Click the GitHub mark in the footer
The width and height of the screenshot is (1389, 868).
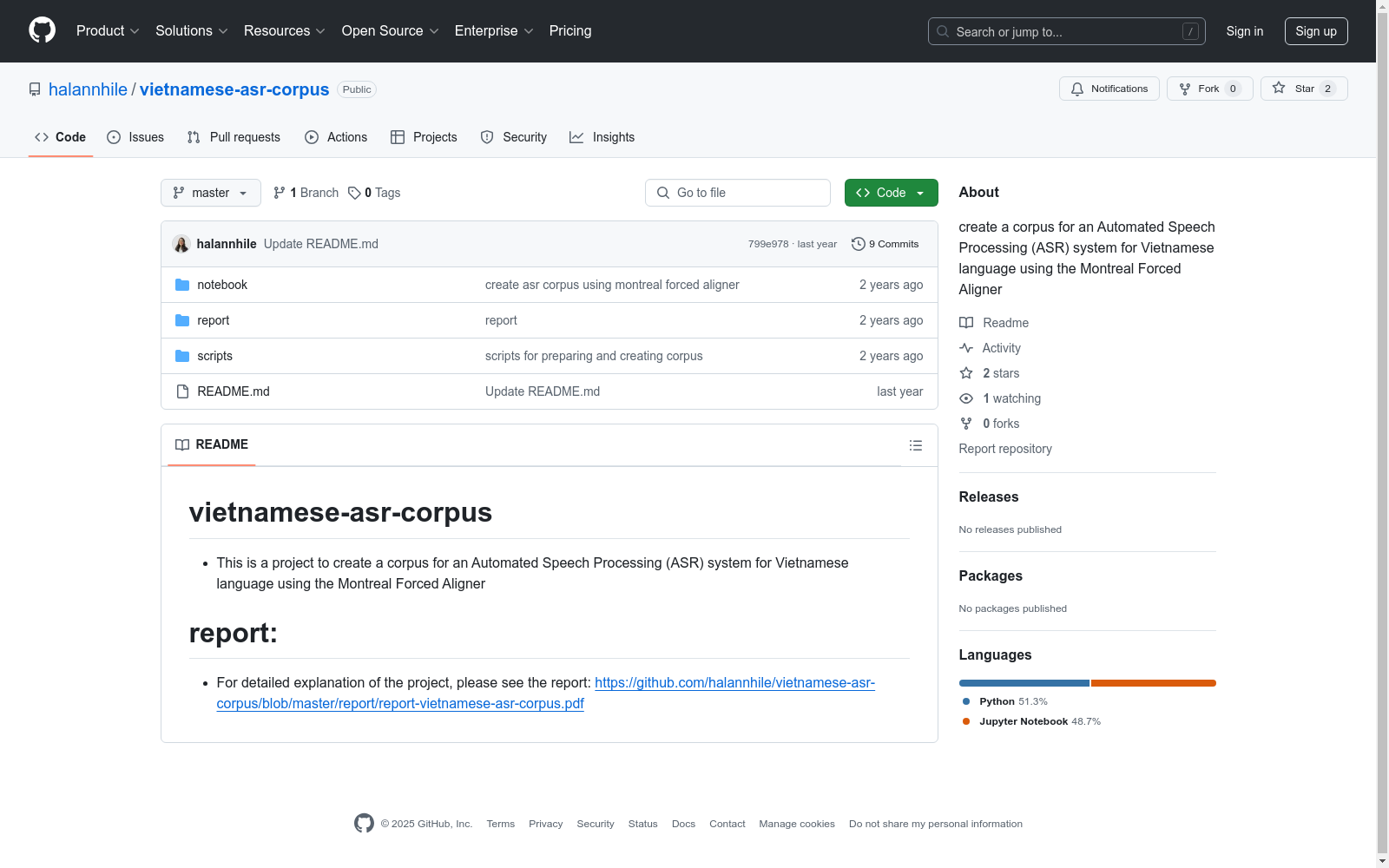[364, 824]
